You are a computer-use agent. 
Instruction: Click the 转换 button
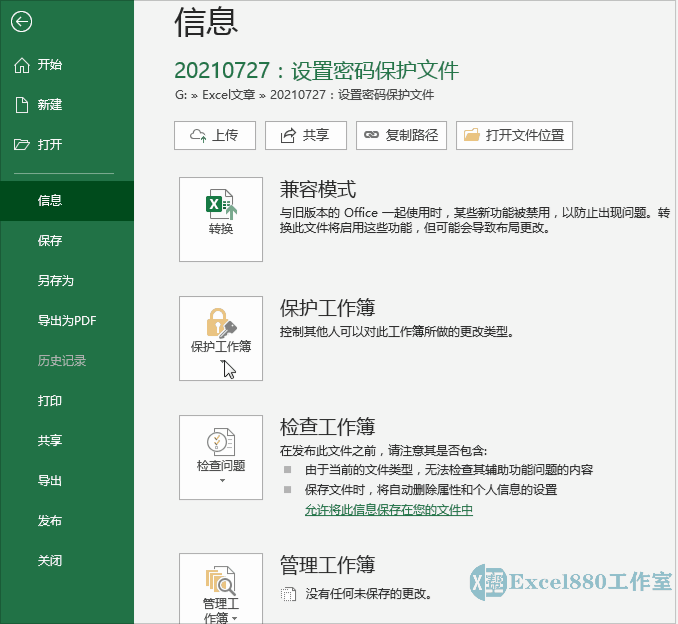point(221,219)
